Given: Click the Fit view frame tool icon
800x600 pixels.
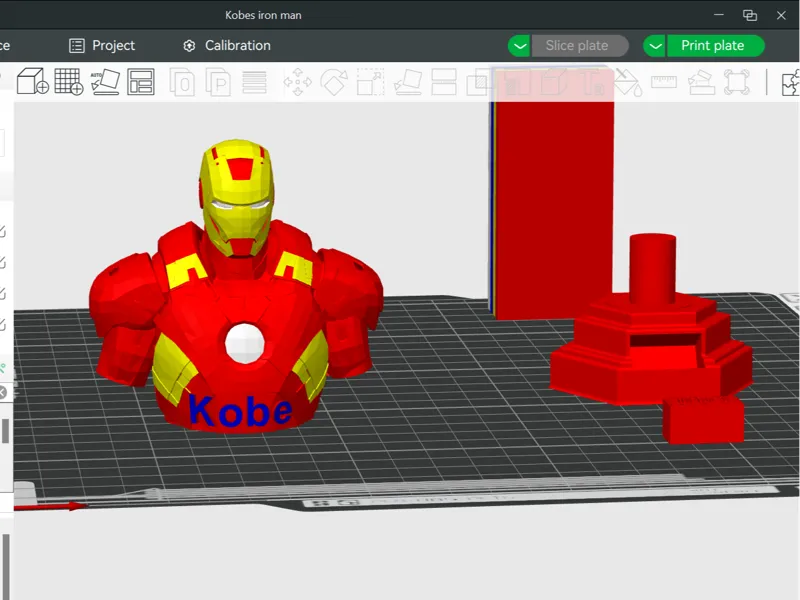Looking at the screenshot, I should (737, 82).
